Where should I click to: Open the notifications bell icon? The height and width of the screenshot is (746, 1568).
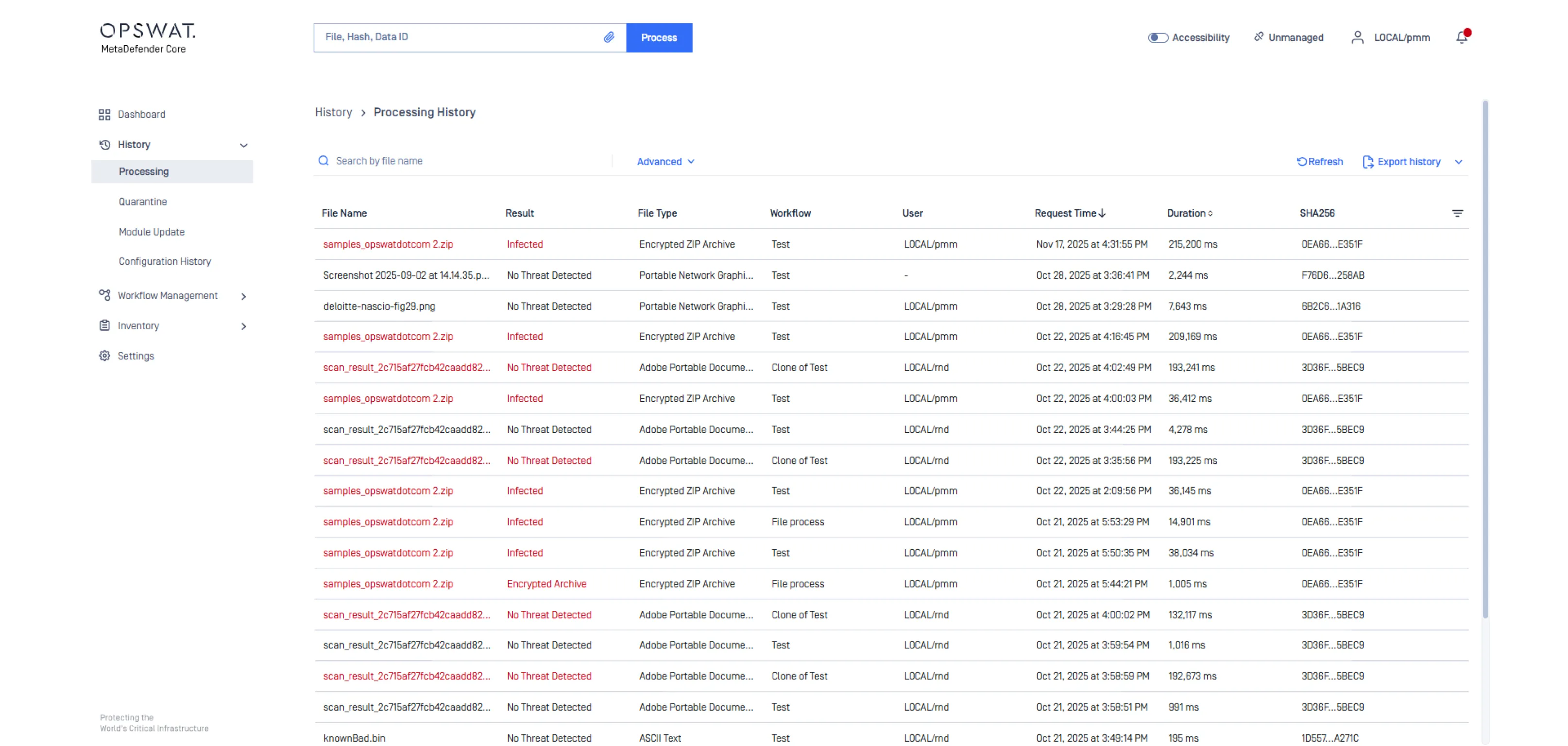[1462, 38]
